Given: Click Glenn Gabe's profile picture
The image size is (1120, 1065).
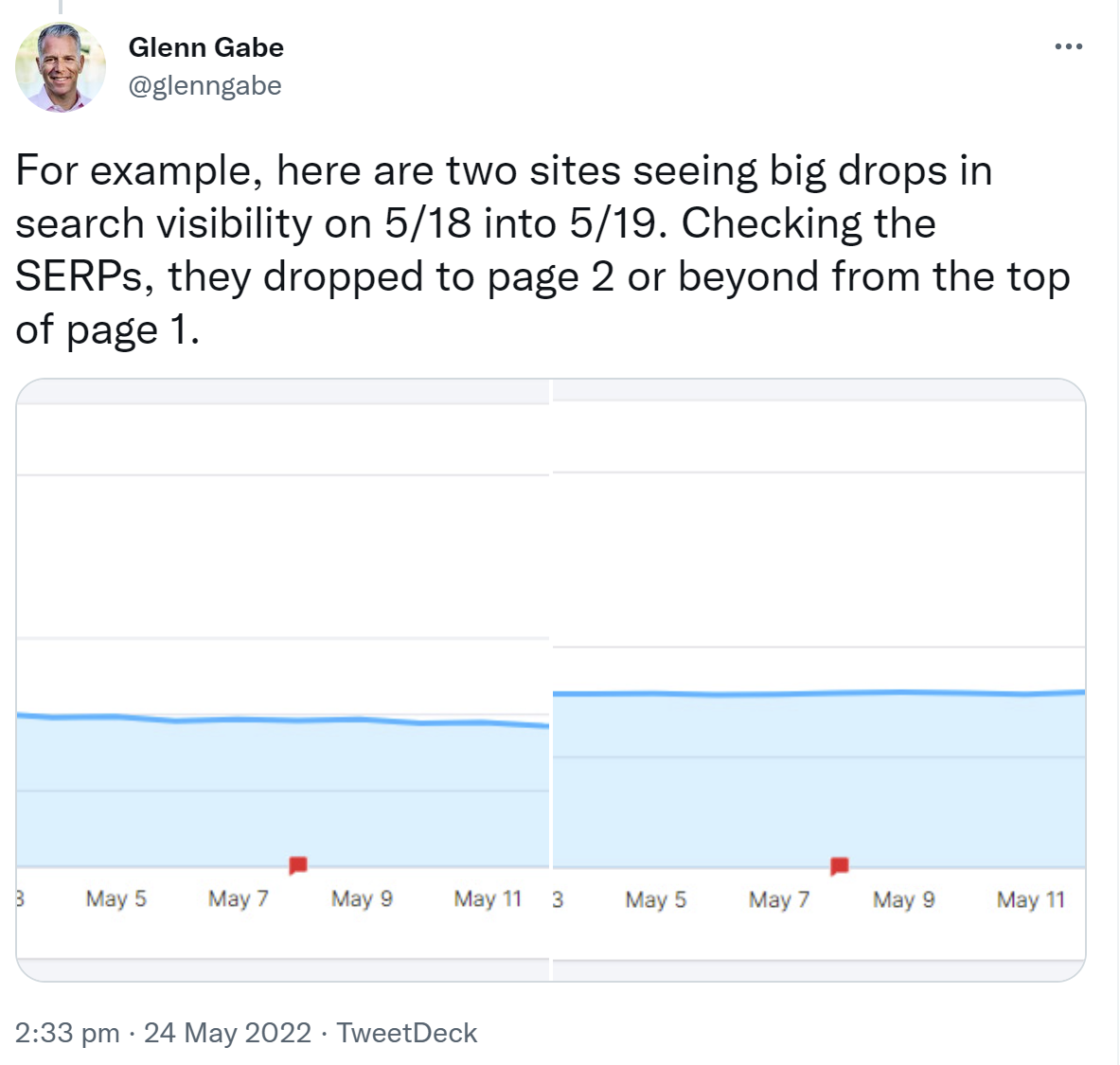Looking at the screenshot, I should pyautogui.click(x=61, y=67).
